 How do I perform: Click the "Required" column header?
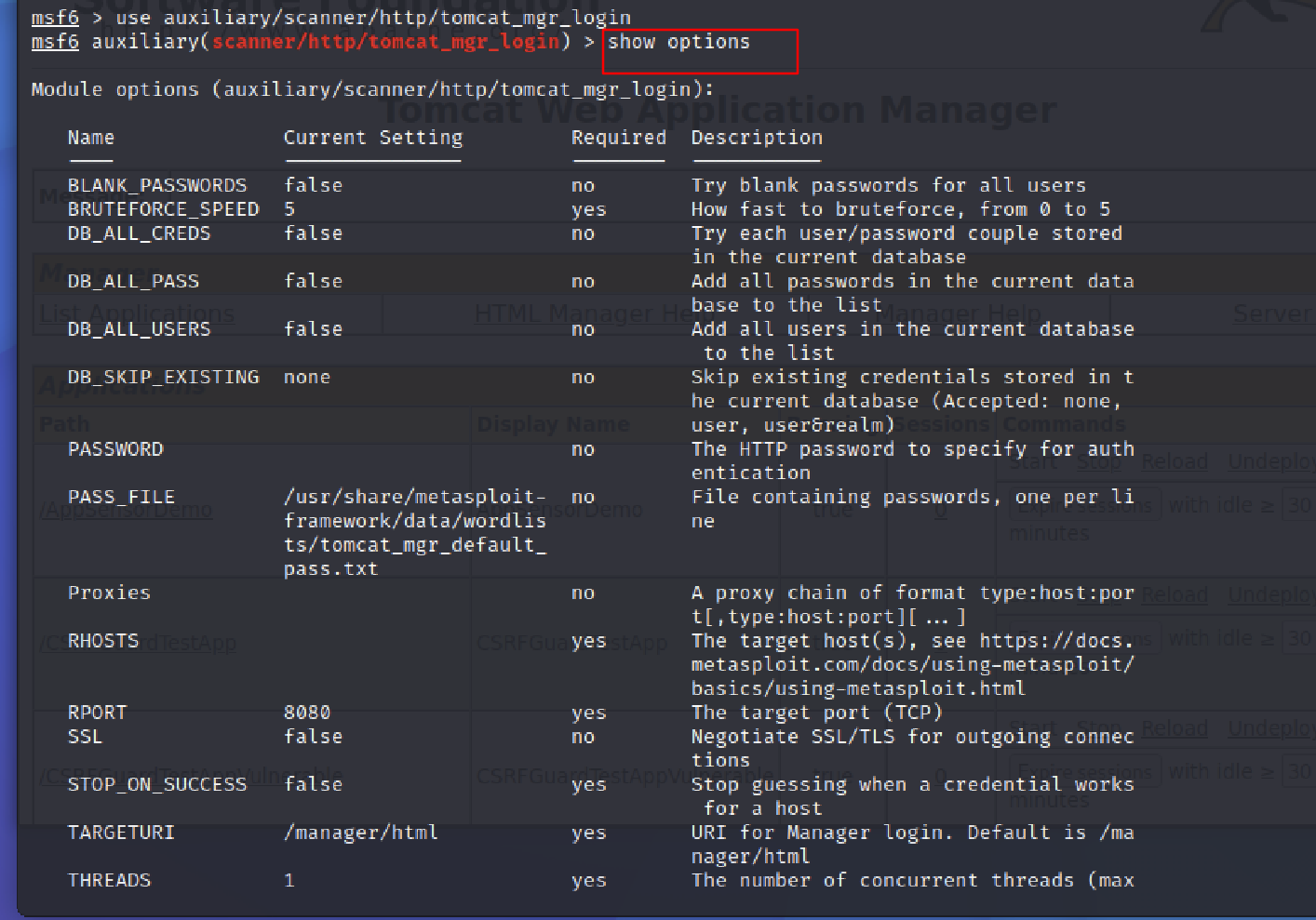[x=618, y=138]
